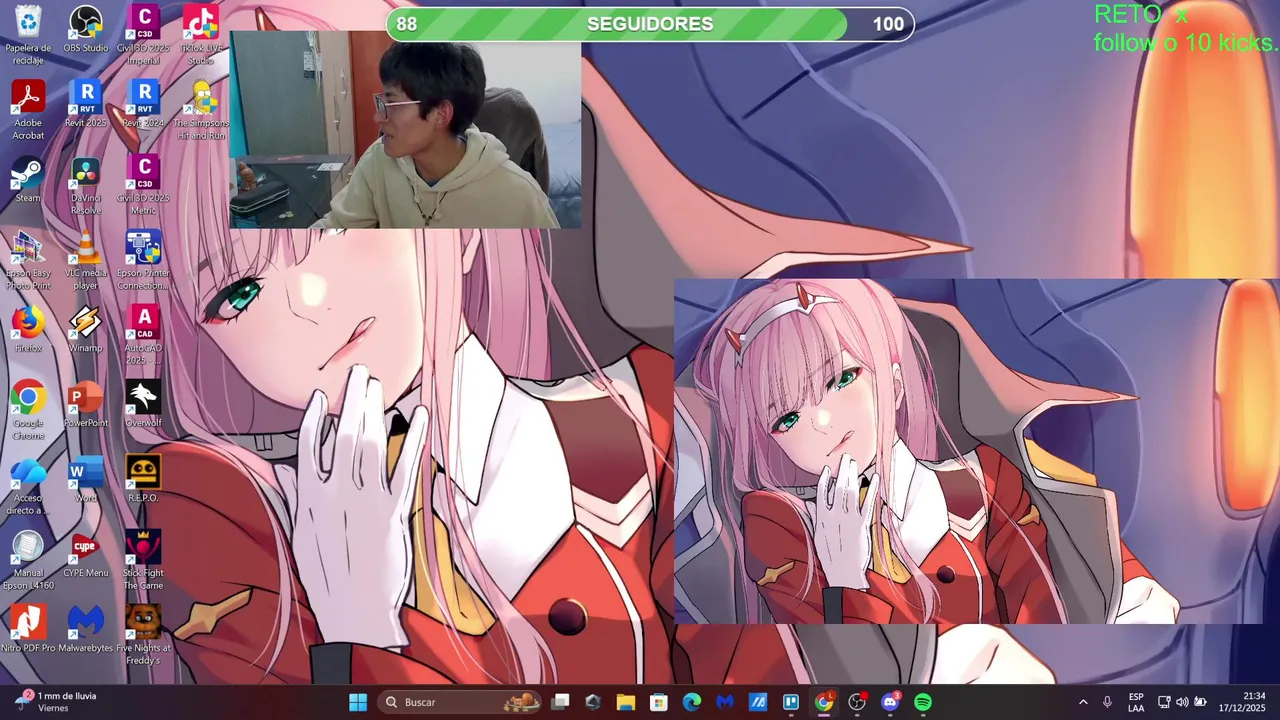Select the PowerPoint desktop icon

pyautogui.click(x=86, y=404)
